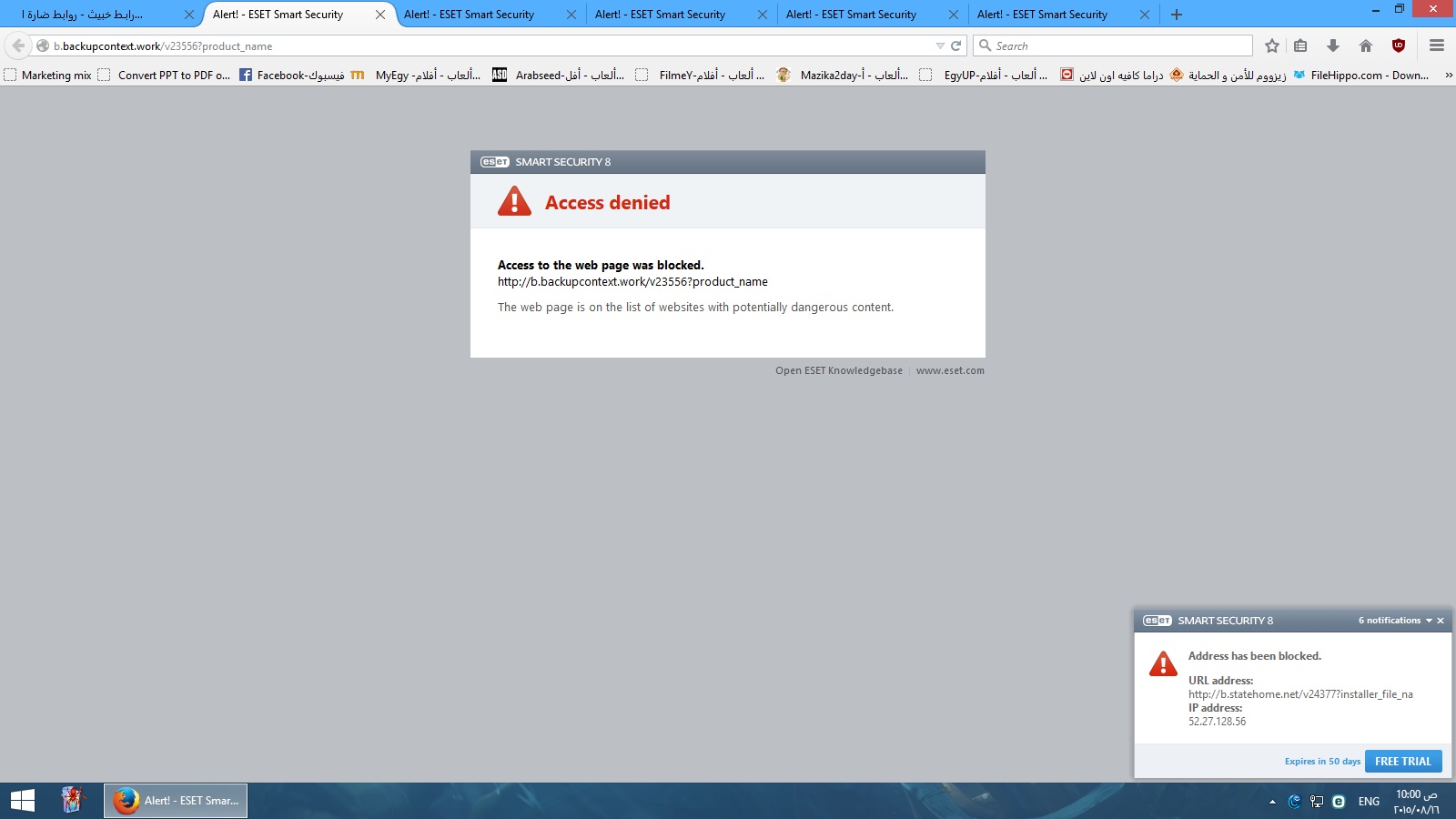Screen dimensions: 1456x819
Task: Bookmark this page with the star icon
Action: tap(1272, 45)
